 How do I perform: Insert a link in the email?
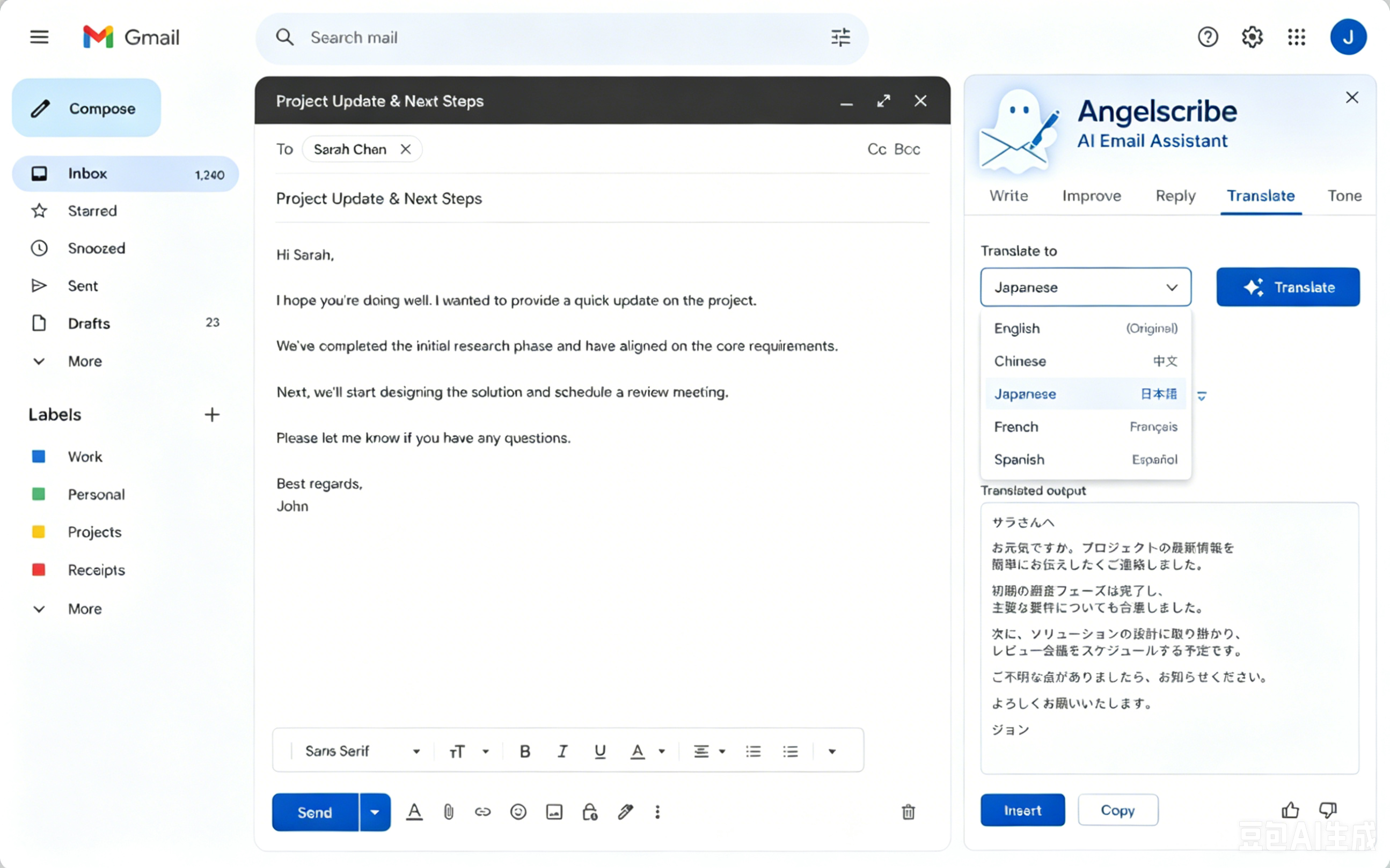[x=483, y=812]
